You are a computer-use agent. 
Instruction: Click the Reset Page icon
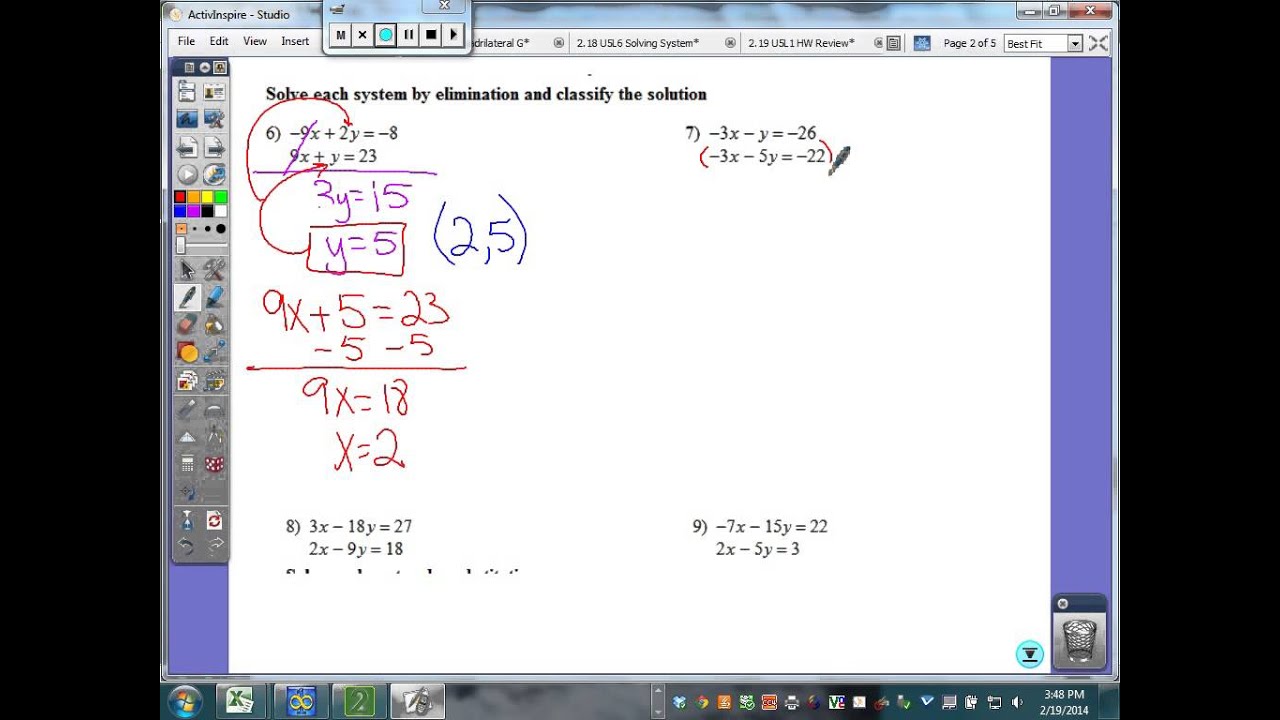click(214, 520)
